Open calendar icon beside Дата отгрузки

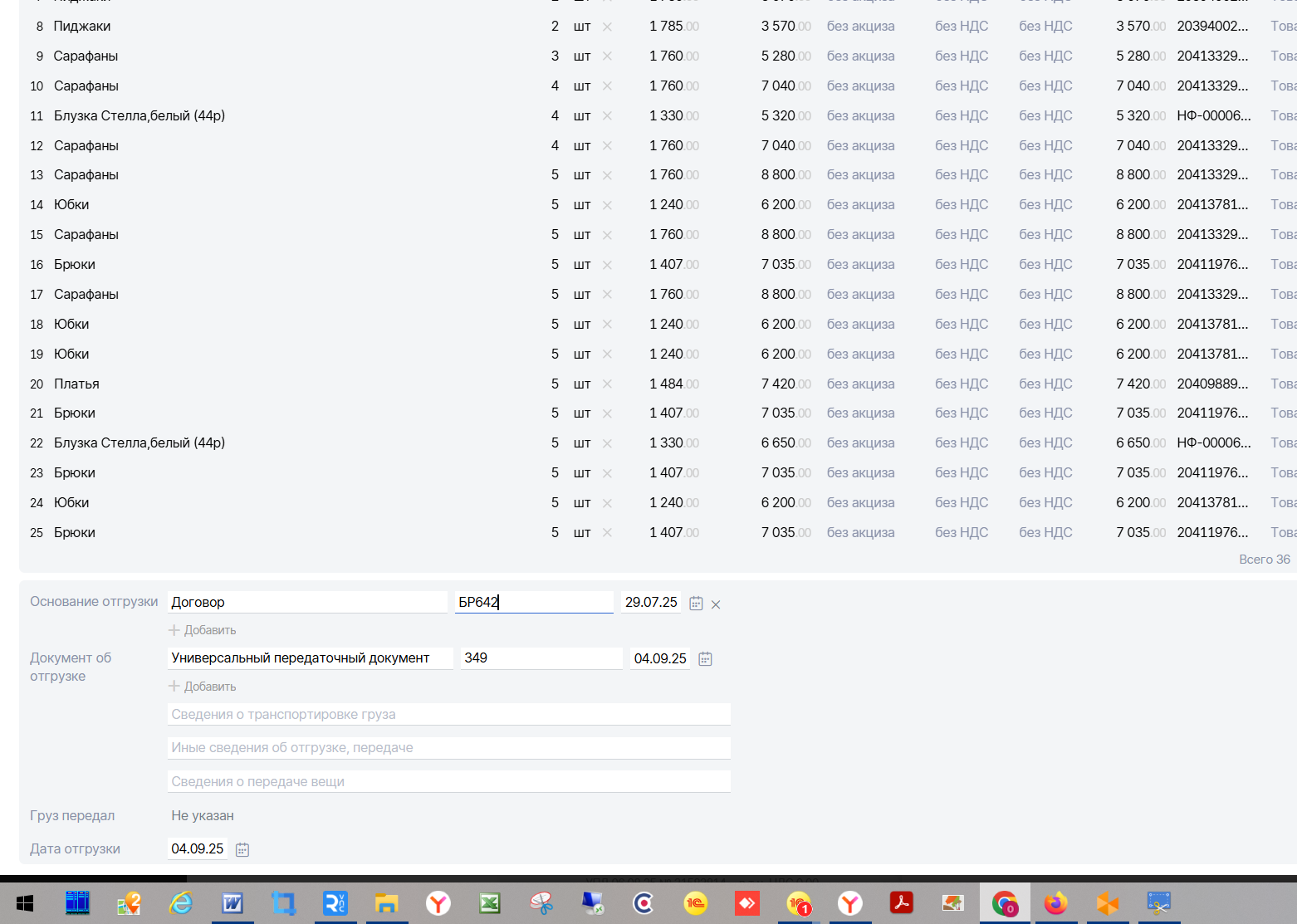click(242, 849)
